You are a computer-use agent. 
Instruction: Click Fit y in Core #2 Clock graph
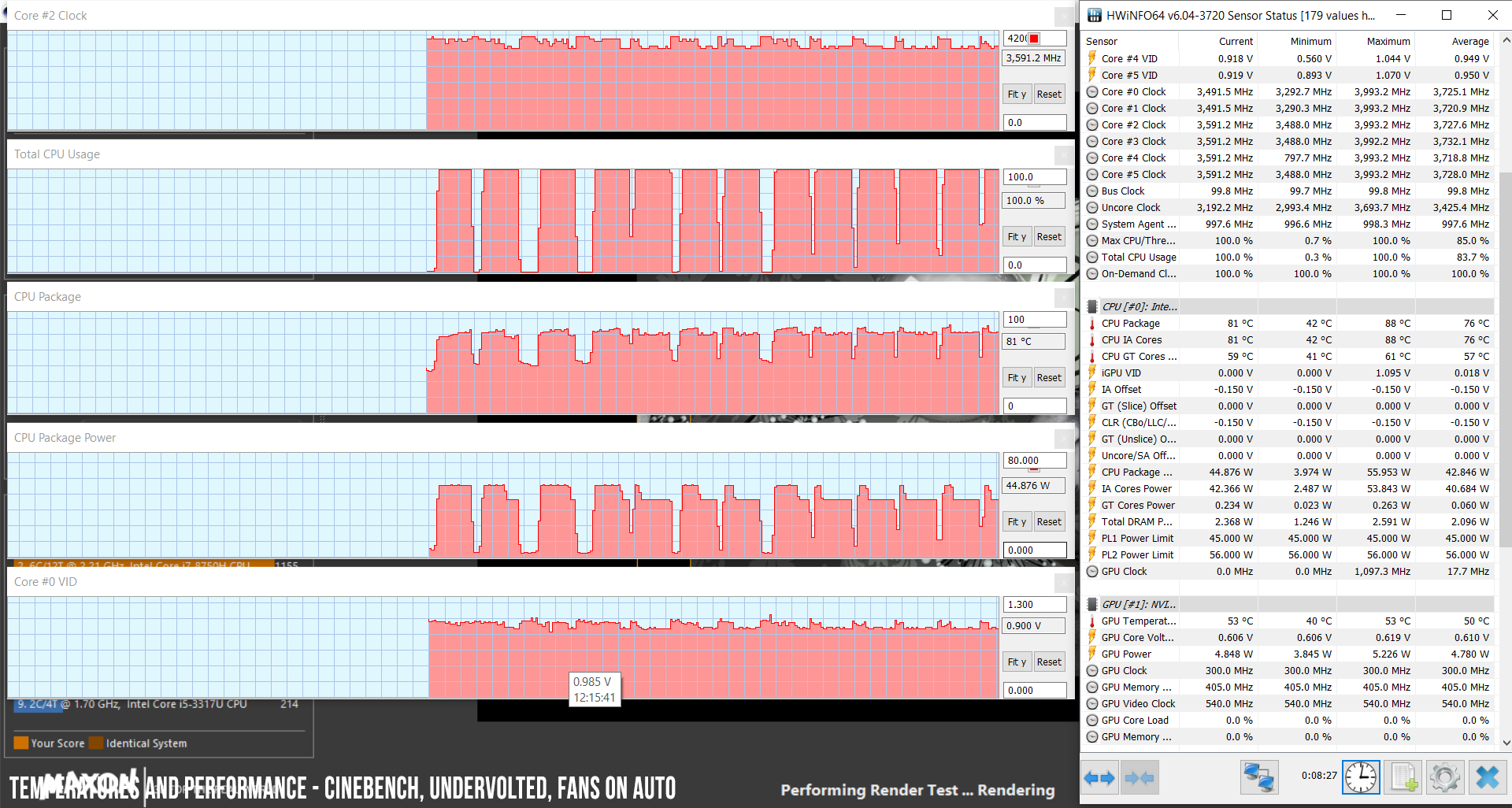1017,94
